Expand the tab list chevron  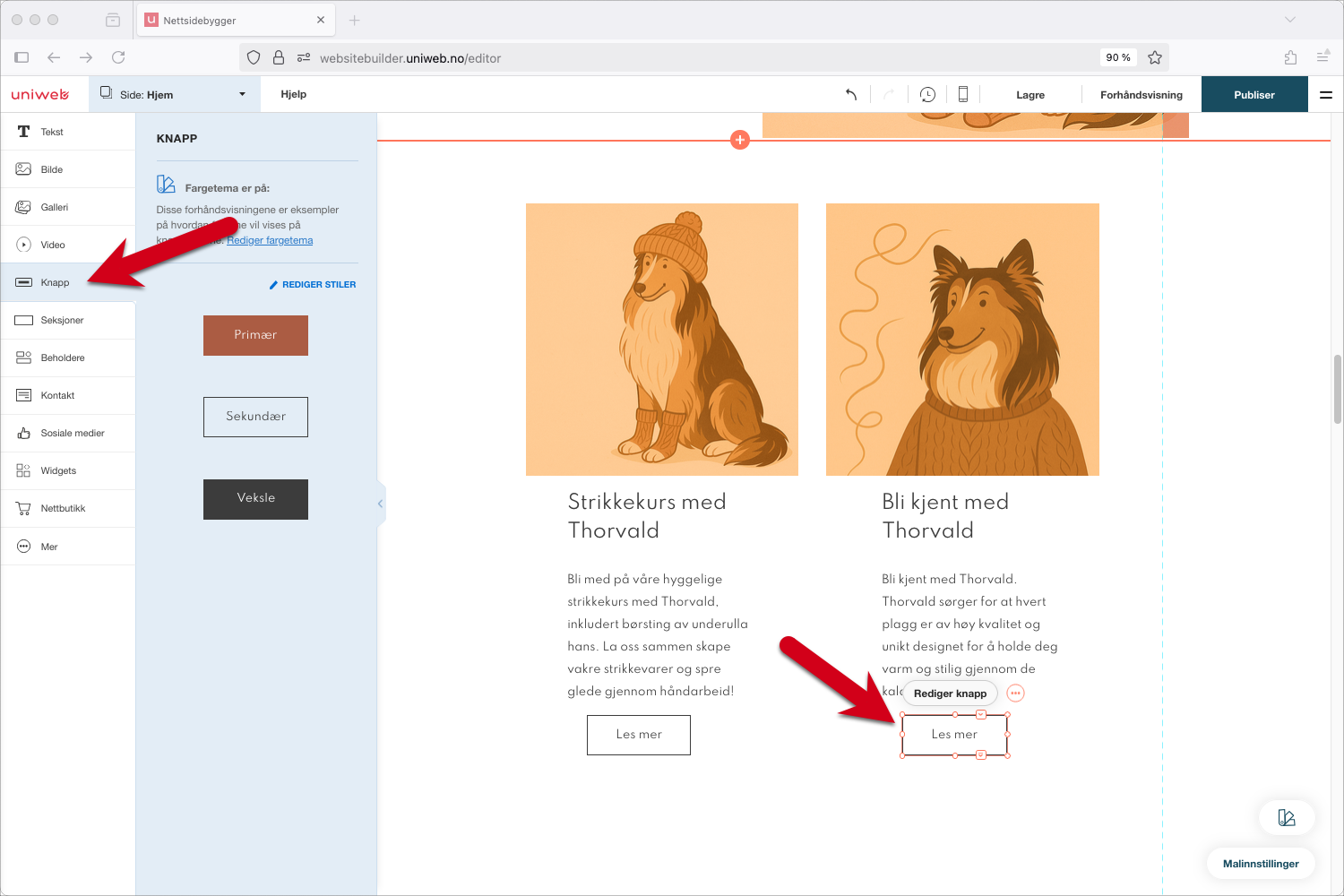[1290, 20]
